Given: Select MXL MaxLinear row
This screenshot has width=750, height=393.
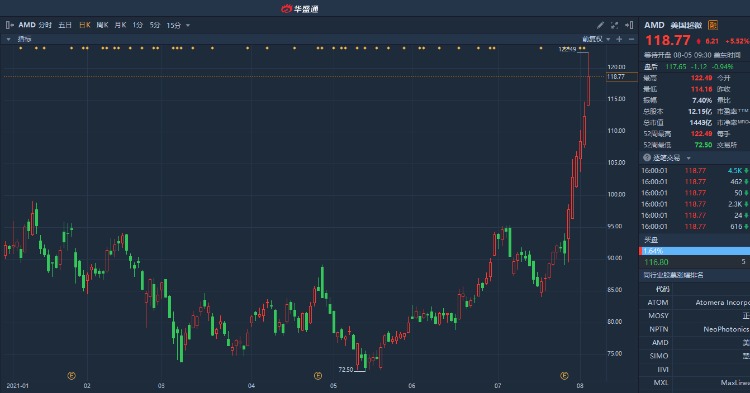Looking at the screenshot, I should click(695, 383).
